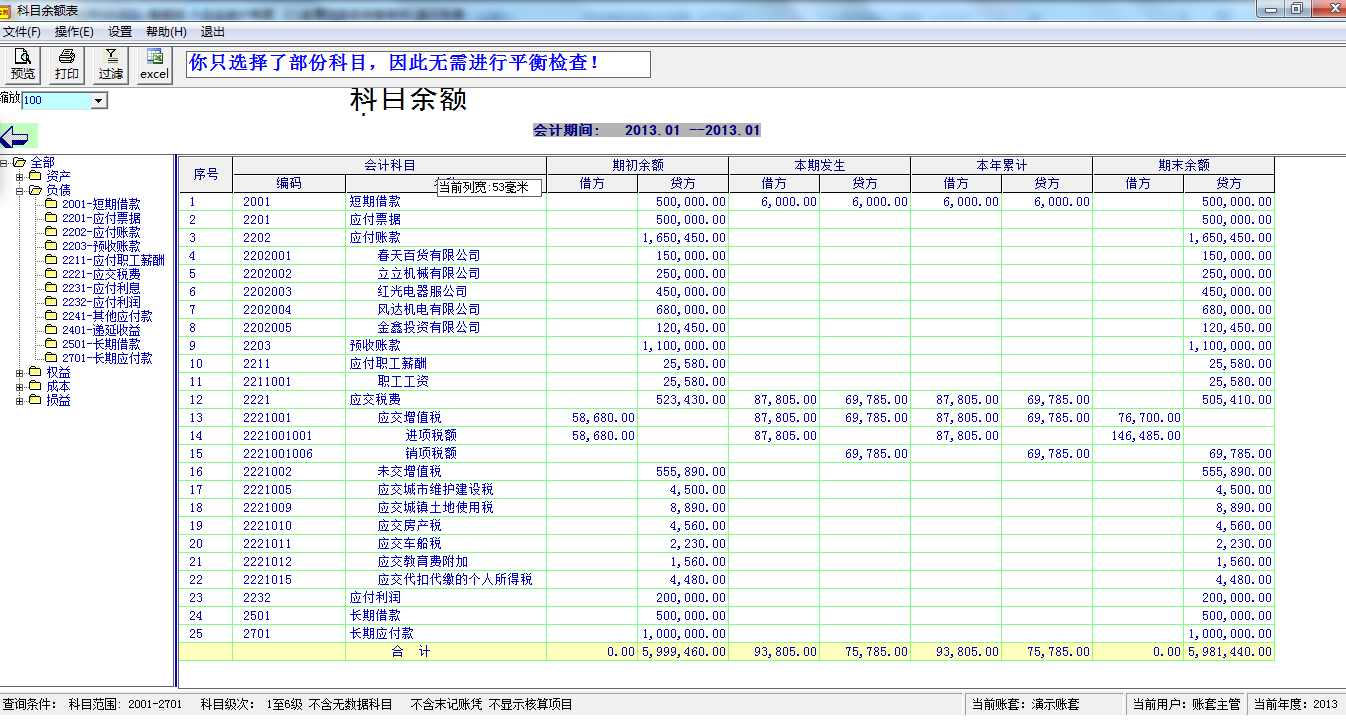Expand the 权益 tree node
This screenshot has width=1346, height=721.
pos(20,373)
